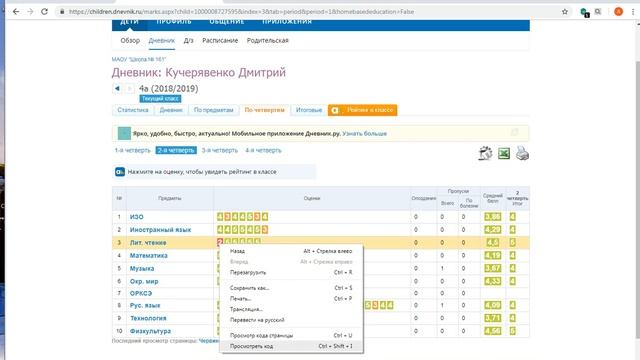Go to previous class with left arrow
Viewport: 640px width, 360px height.
(x=117, y=89)
